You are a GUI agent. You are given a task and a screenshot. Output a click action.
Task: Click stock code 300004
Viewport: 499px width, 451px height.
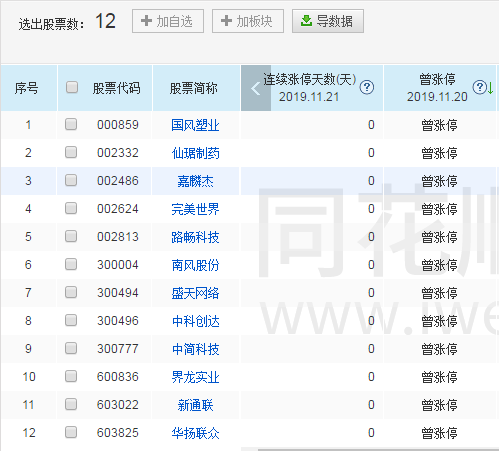point(118,265)
